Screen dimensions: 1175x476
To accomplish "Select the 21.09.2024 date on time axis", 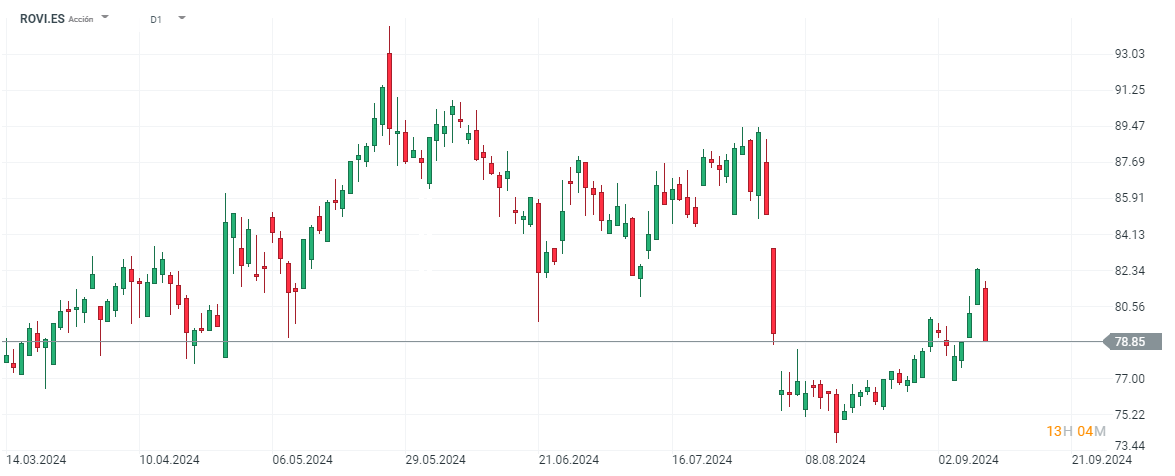I will coord(1101,460).
